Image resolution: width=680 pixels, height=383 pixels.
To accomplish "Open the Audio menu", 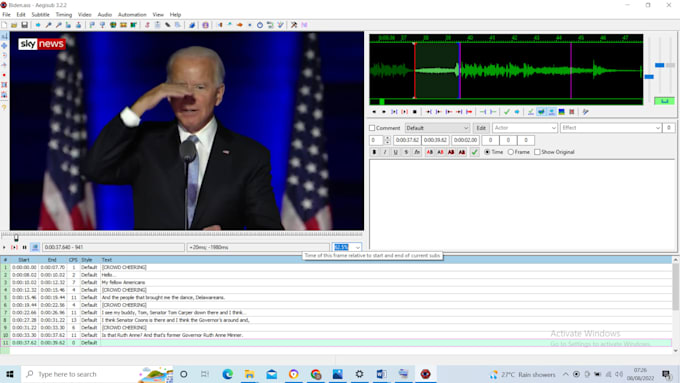I will point(105,15).
